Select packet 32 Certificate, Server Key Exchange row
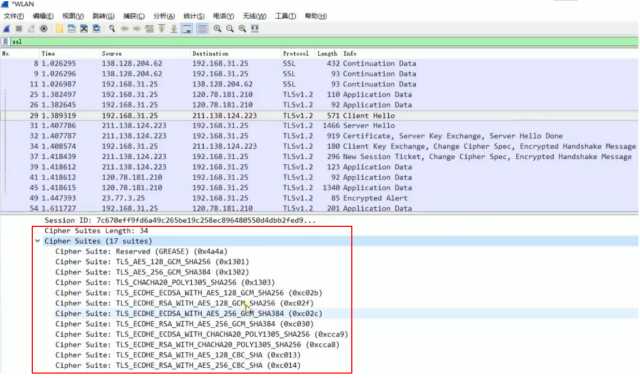 pyautogui.click(x=319, y=136)
